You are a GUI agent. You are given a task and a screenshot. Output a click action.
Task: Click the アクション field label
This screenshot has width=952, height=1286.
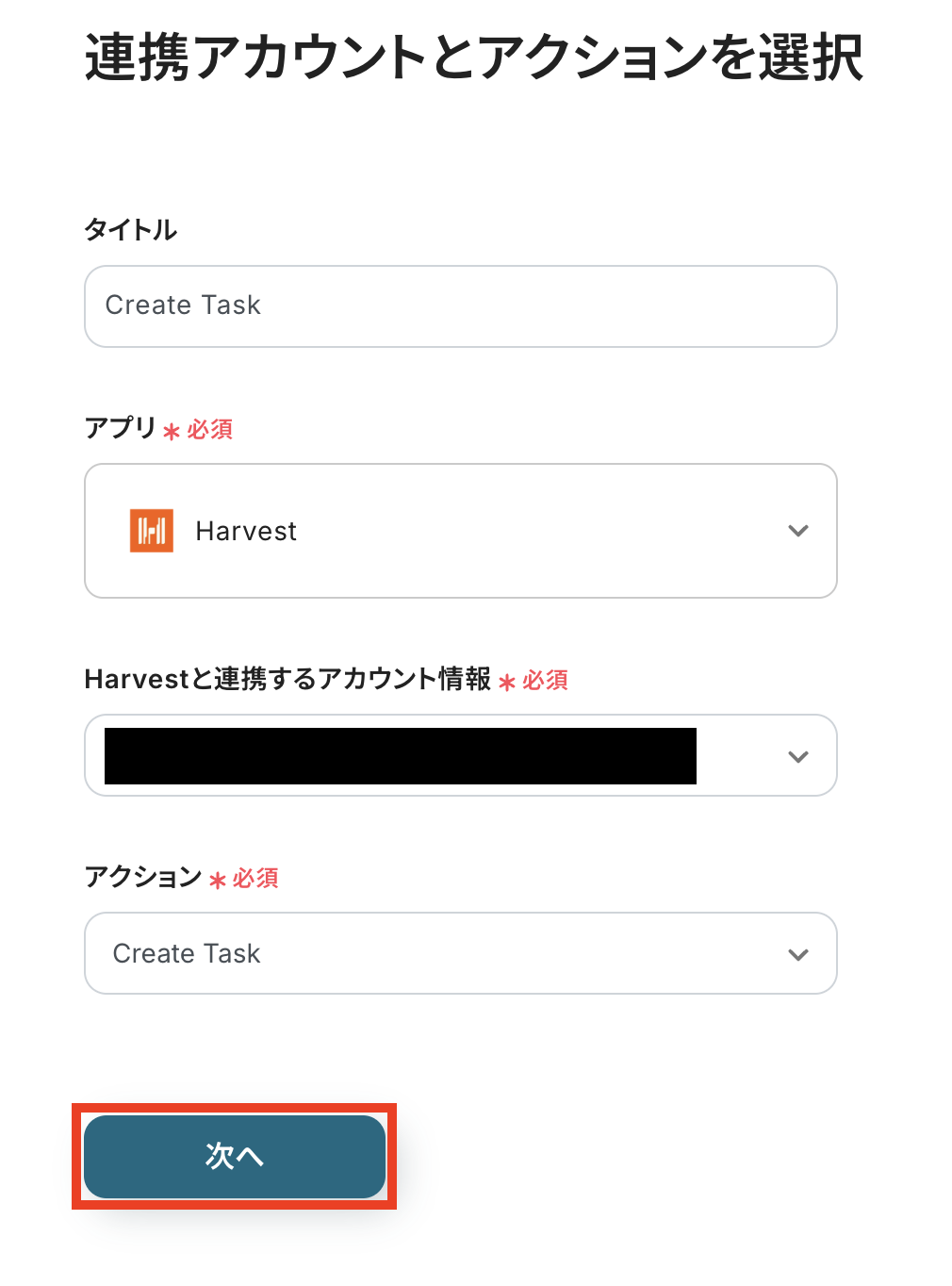(x=142, y=877)
